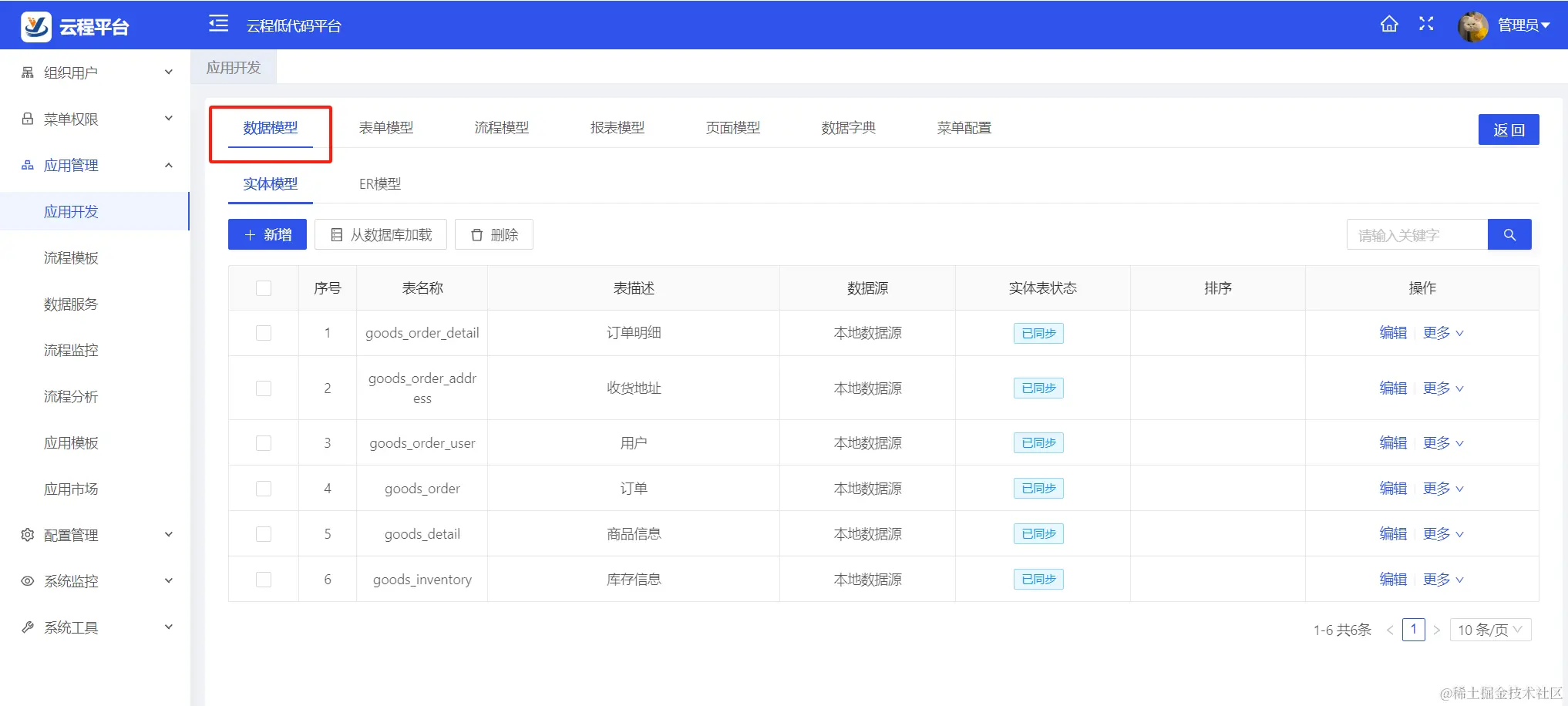Check the goods_order row checkbox
This screenshot has height=706, width=1568.
[264, 489]
